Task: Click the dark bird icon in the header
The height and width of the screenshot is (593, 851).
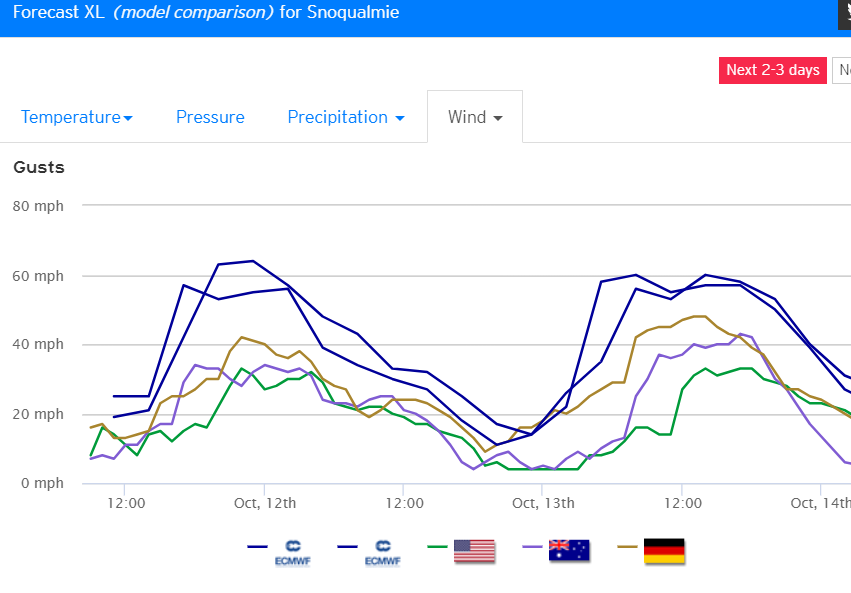Action: (843, 14)
